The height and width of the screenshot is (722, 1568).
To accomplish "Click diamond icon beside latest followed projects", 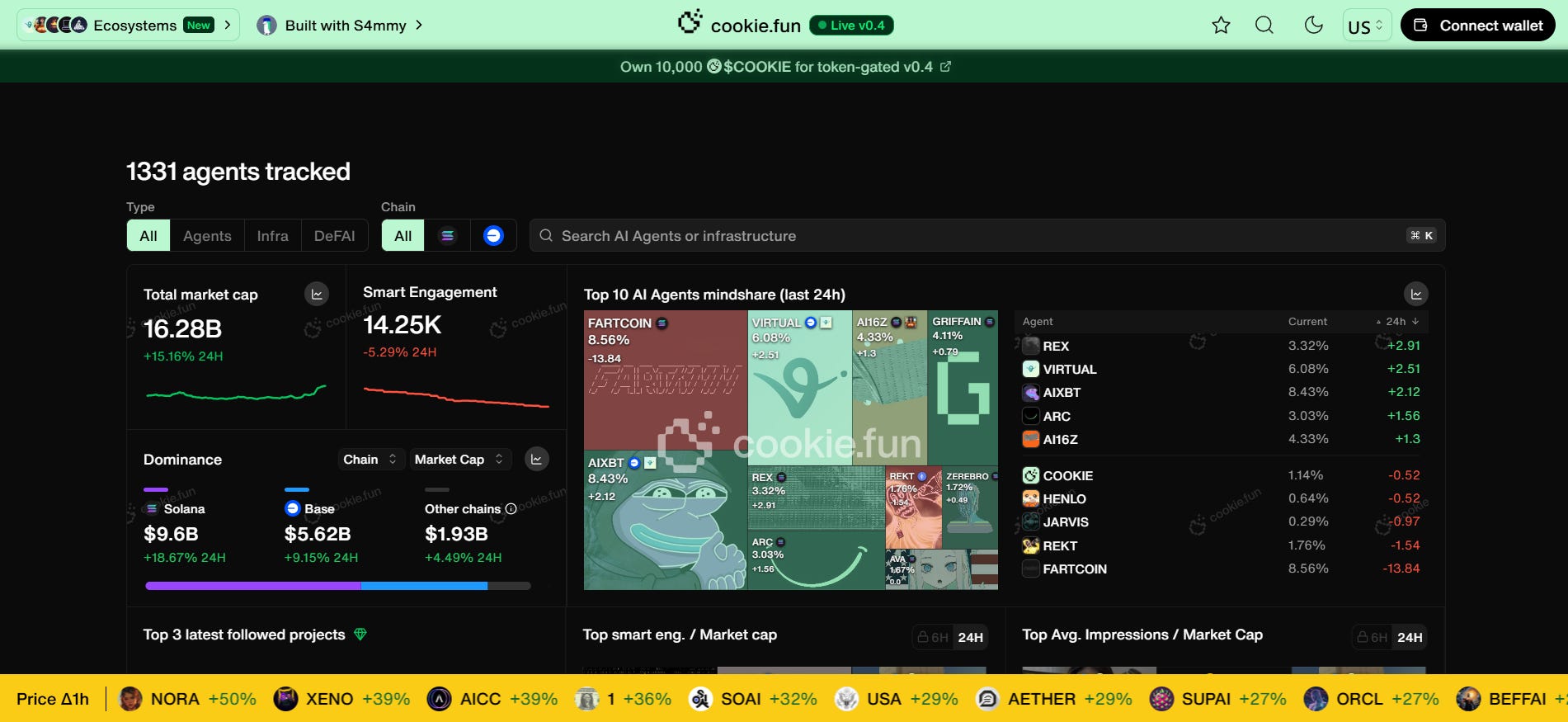I will 360,635.
